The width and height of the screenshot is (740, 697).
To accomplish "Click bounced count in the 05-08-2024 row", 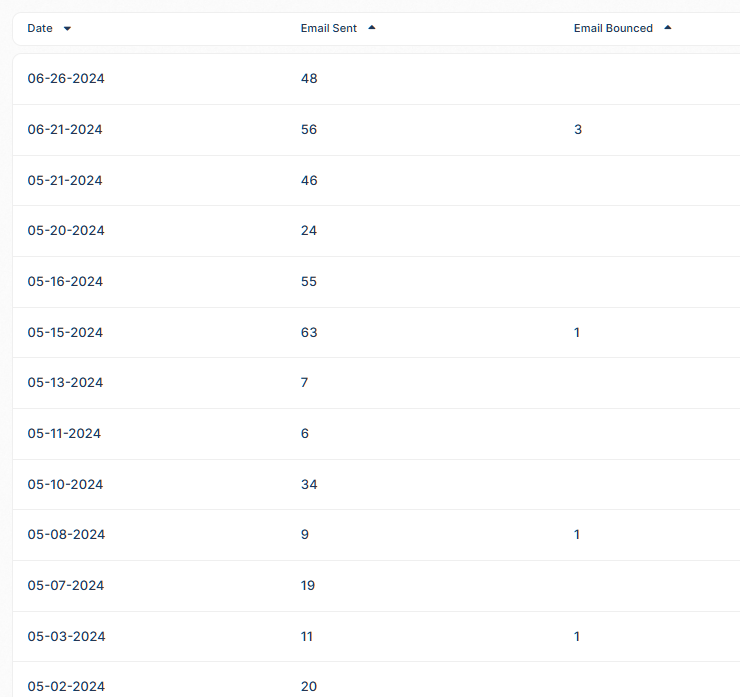I will (577, 535).
